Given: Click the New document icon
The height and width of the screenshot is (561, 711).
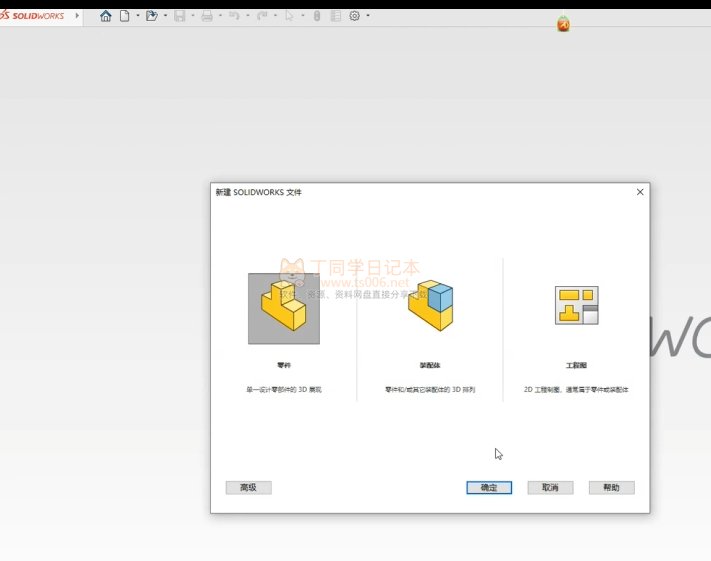Looking at the screenshot, I should tap(125, 16).
